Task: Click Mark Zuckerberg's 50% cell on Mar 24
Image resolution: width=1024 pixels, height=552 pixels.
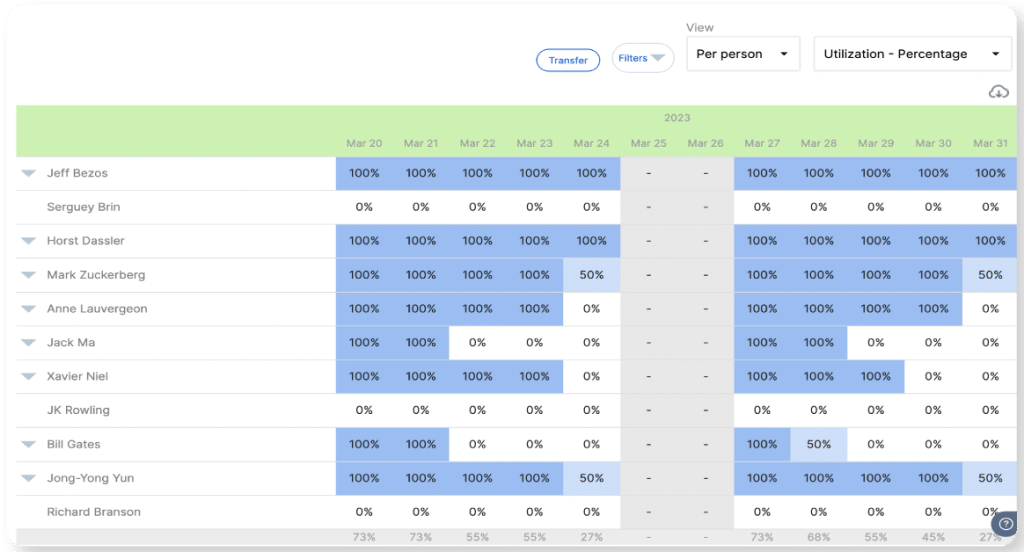Action: 591,275
